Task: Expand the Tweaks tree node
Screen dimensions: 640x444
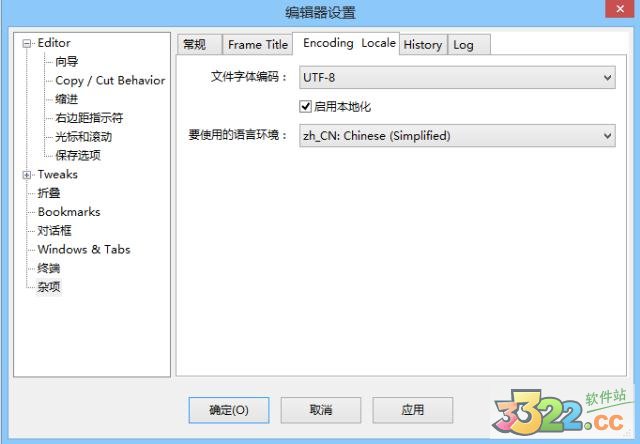Action: [x=27, y=175]
